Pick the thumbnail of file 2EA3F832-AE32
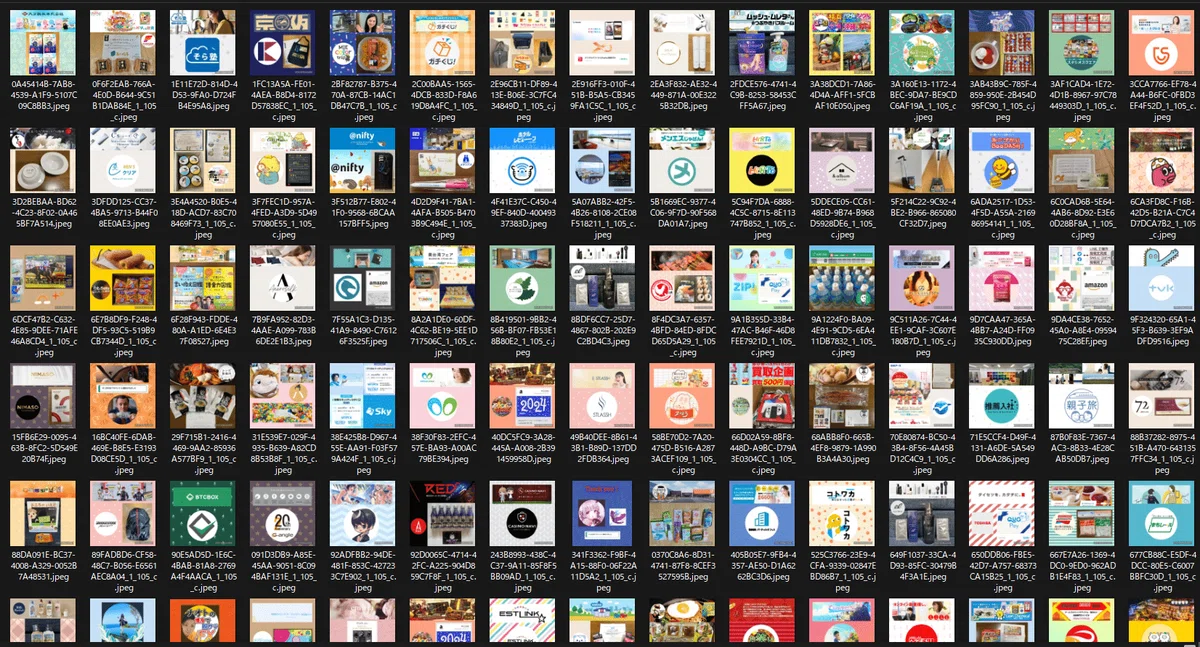Image resolution: width=1200 pixels, height=647 pixels. (683, 43)
